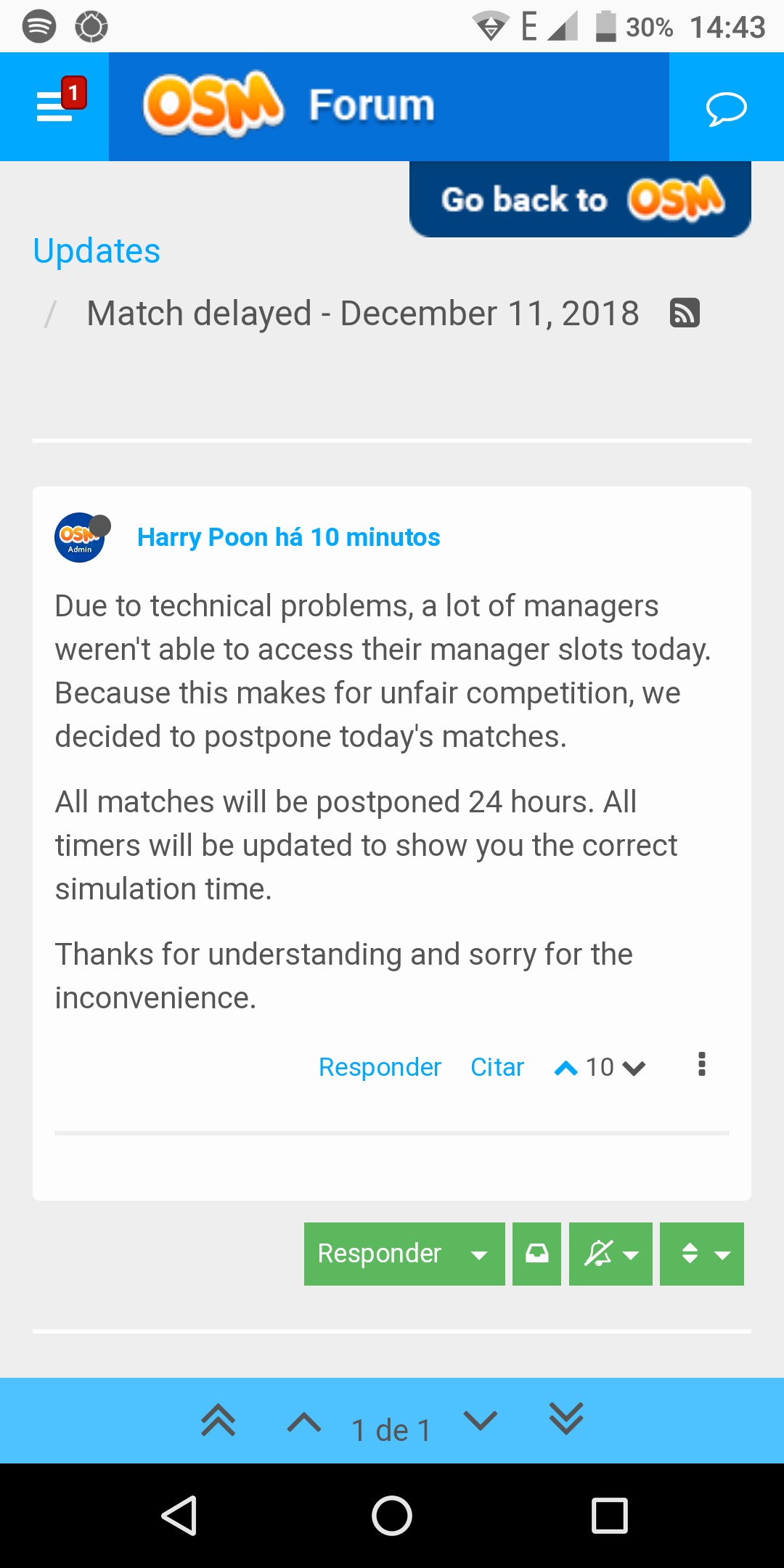Screen dimensions: 784x1568
Task: Open the Updates category breadcrumb
Action: click(97, 251)
